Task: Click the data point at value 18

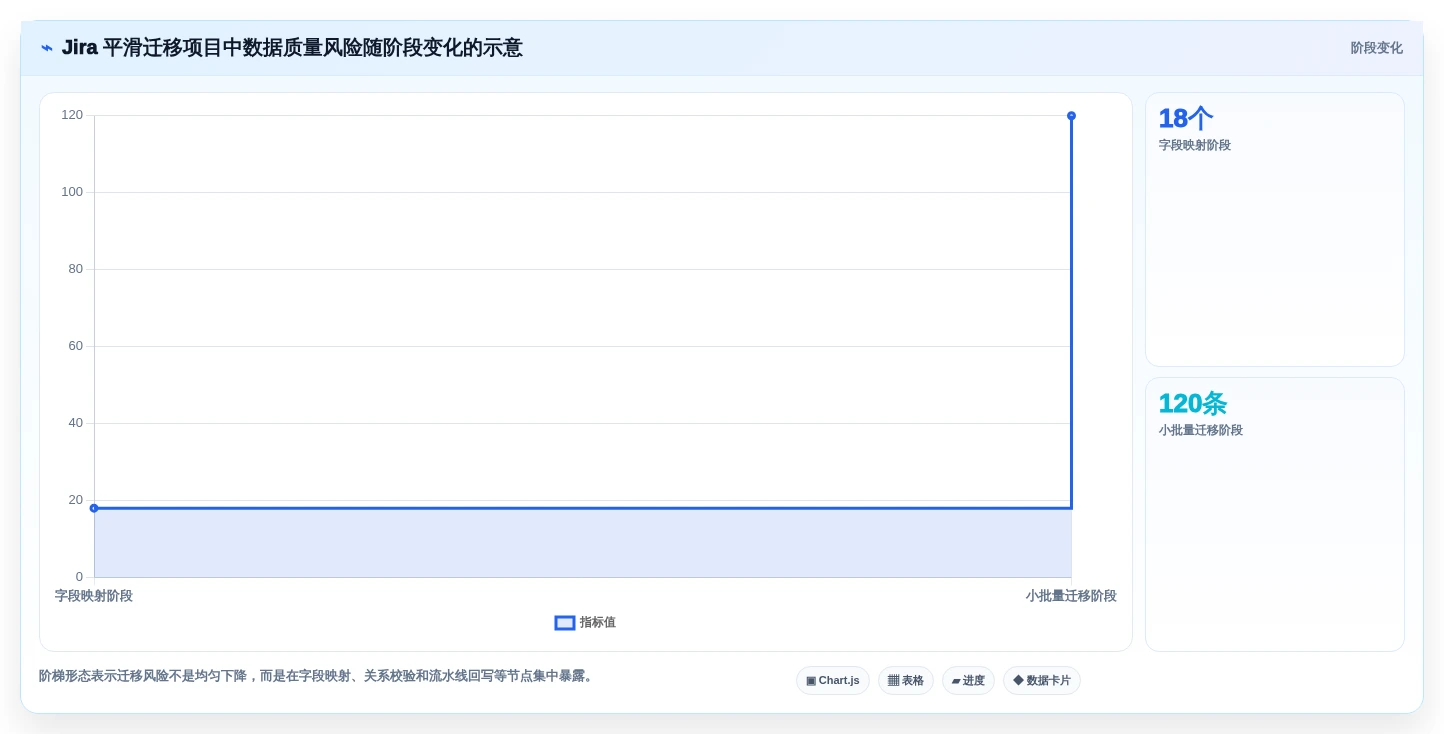Action: [x=94, y=508]
